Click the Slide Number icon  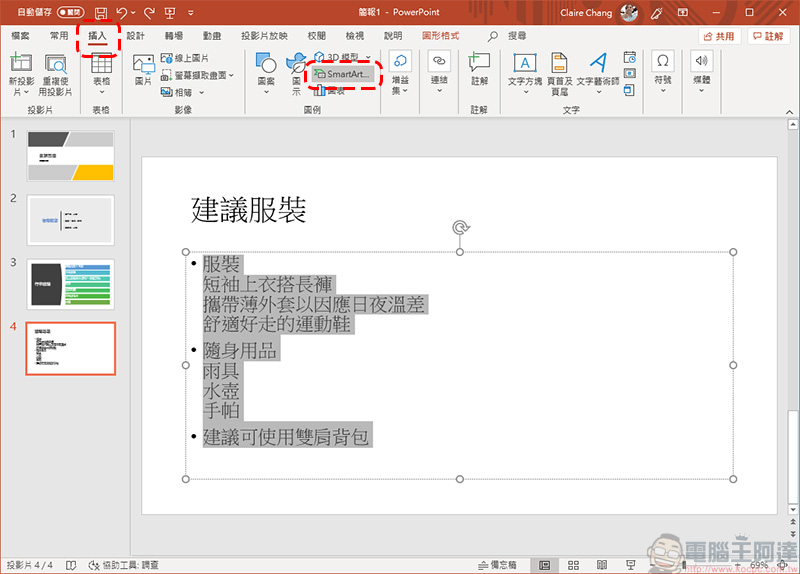click(630, 73)
